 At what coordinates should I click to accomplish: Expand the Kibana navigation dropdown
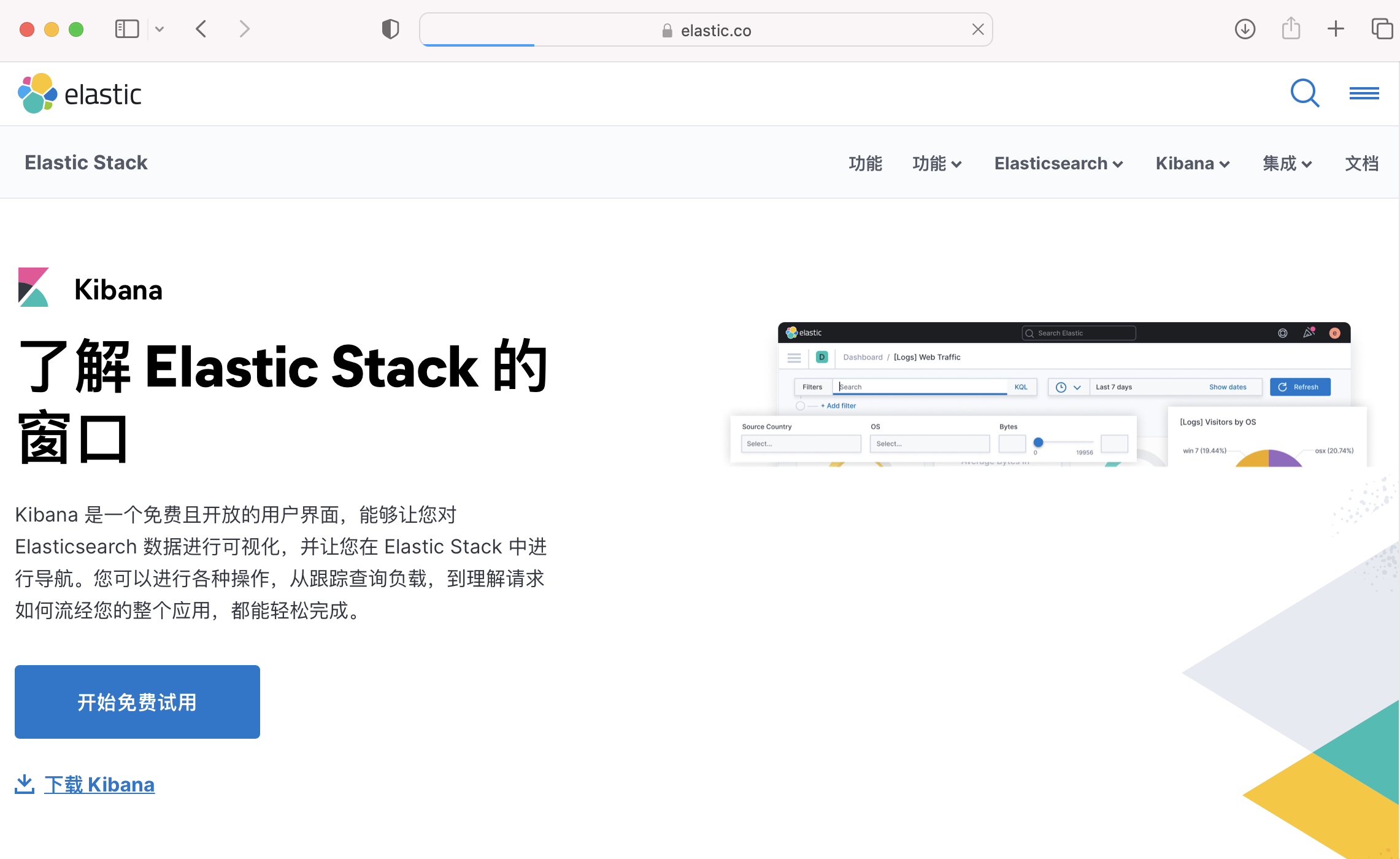point(1193,163)
